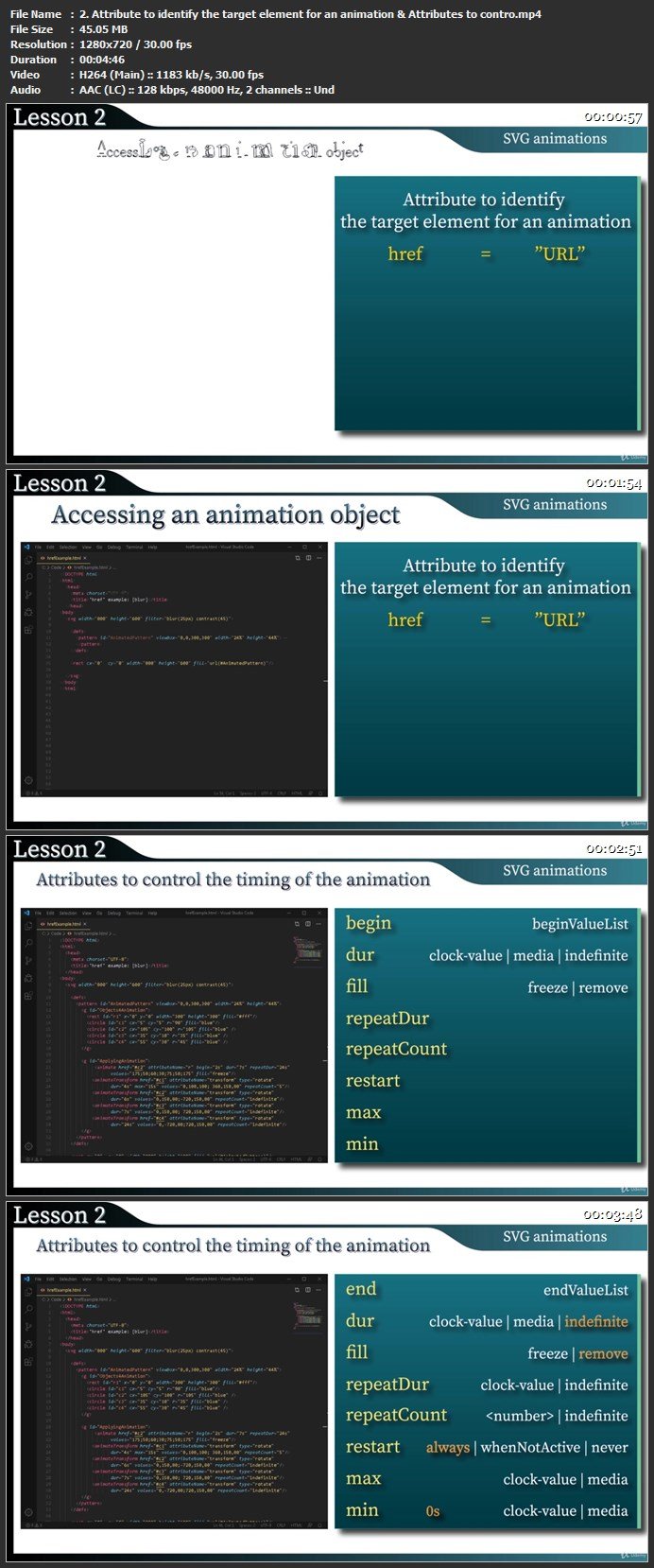Open Debug icon in the 00:01:54 frame's VS Code
Screen dimensions: 654x1568
click(28, 611)
